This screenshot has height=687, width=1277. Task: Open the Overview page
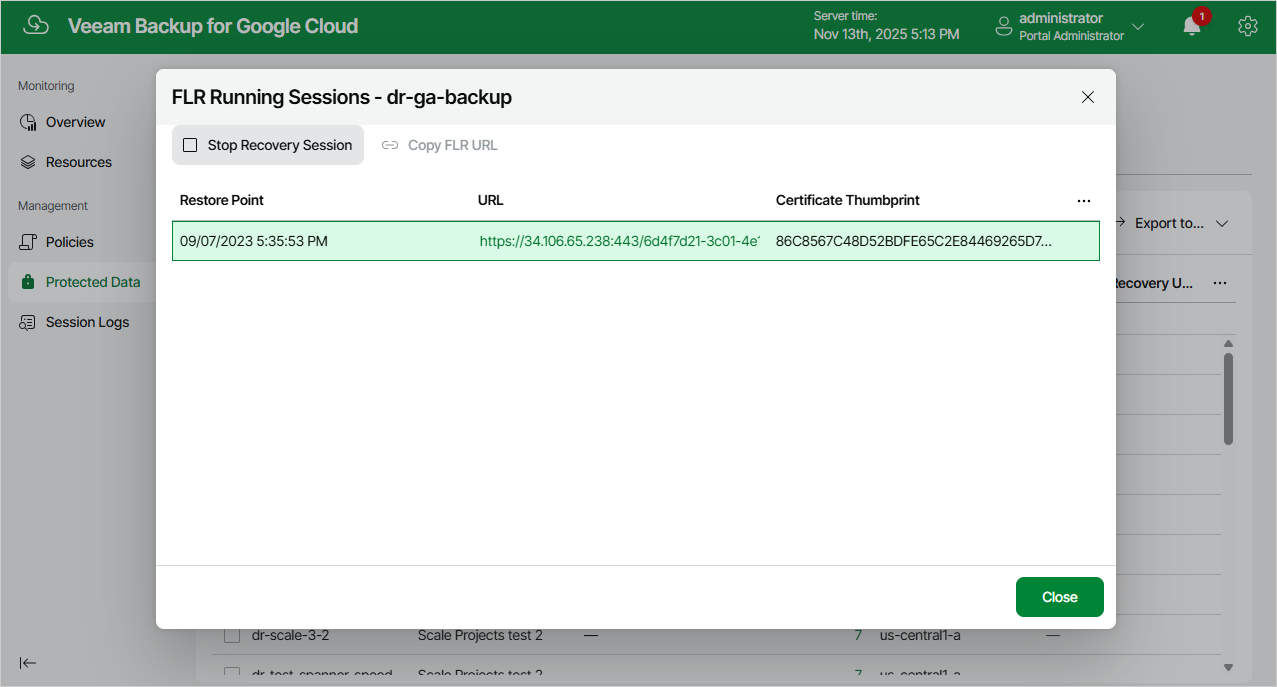click(x=75, y=122)
